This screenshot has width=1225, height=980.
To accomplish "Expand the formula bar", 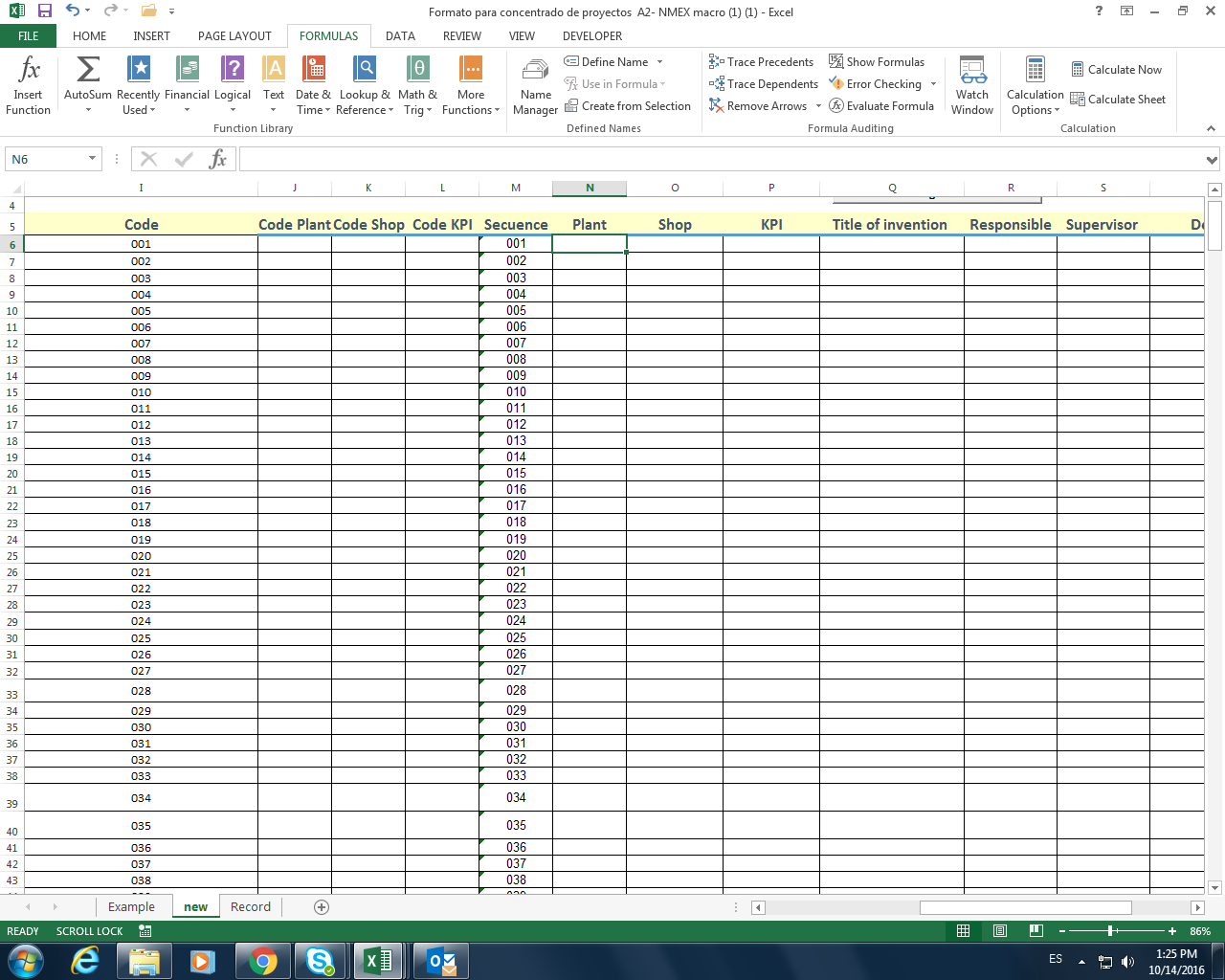I will 1213,160.
